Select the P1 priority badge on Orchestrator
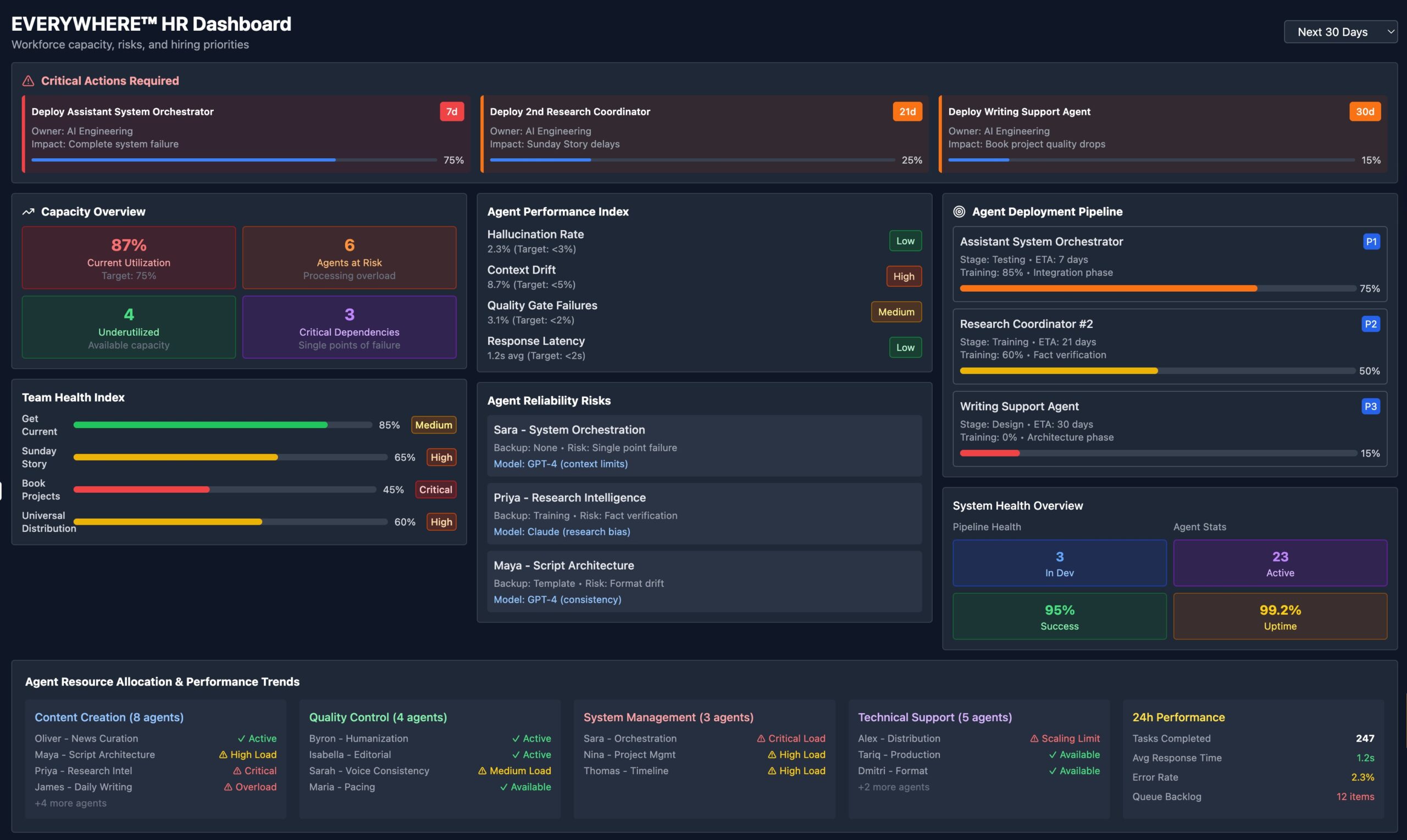This screenshot has width=1407, height=840. point(1371,242)
